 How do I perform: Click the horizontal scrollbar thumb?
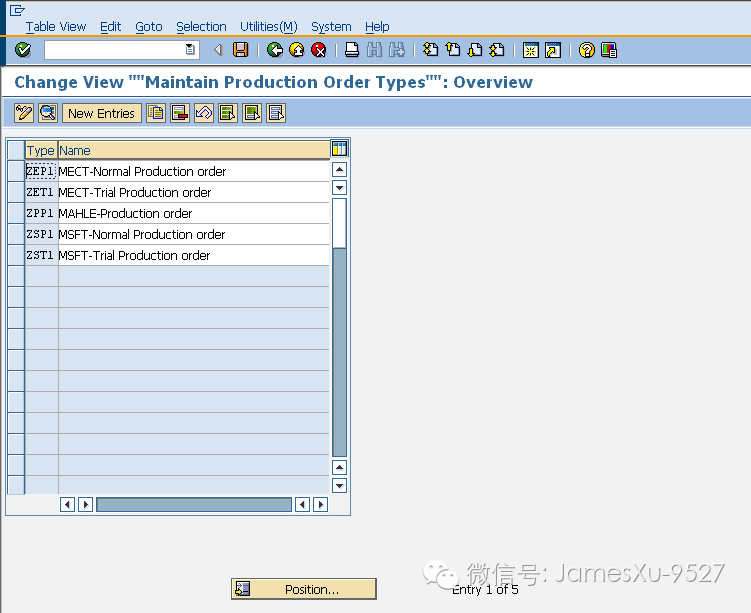[x=194, y=504]
